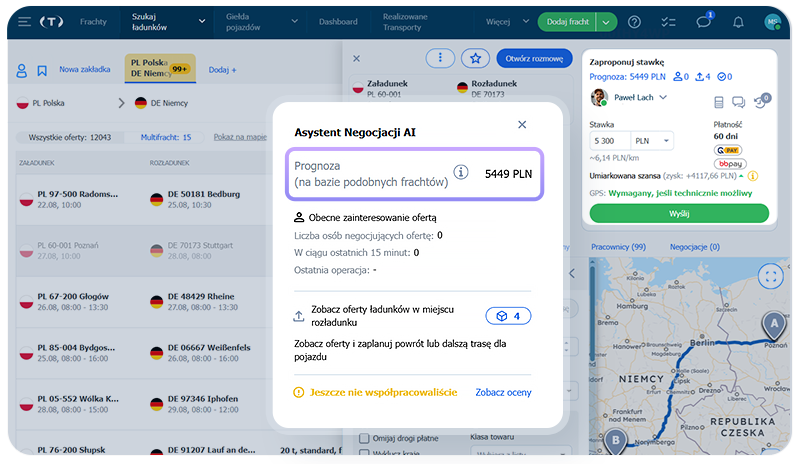Expand the Giełda pojazdów dropdown
The image size is (800, 464).
tap(294, 21)
